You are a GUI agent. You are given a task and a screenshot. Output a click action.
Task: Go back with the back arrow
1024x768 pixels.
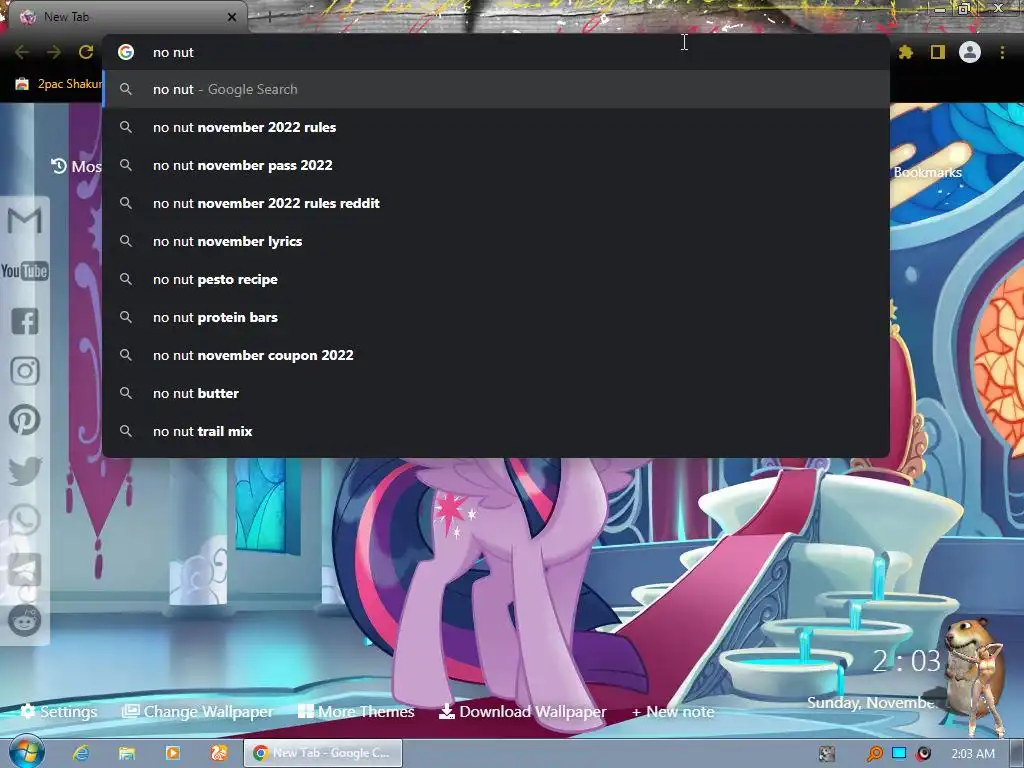(x=22, y=52)
